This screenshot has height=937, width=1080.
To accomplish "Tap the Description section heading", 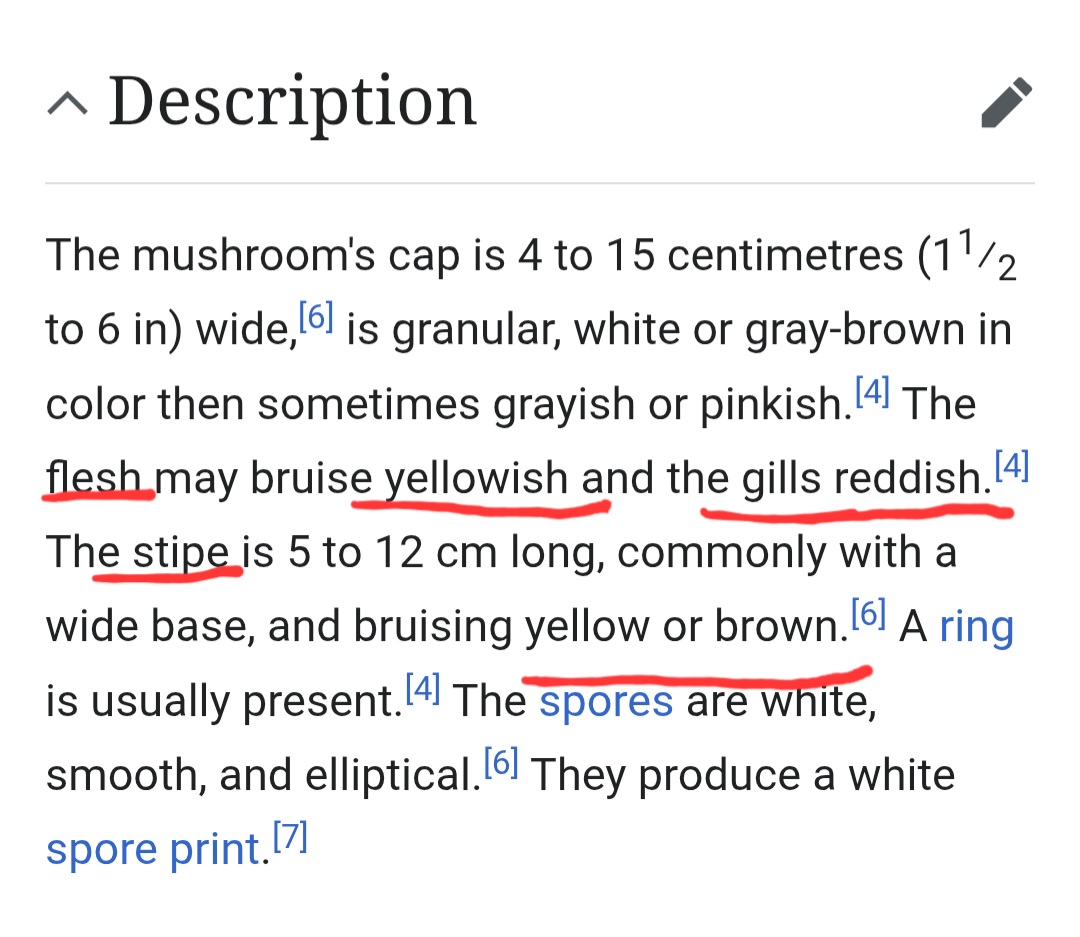I will click(292, 101).
